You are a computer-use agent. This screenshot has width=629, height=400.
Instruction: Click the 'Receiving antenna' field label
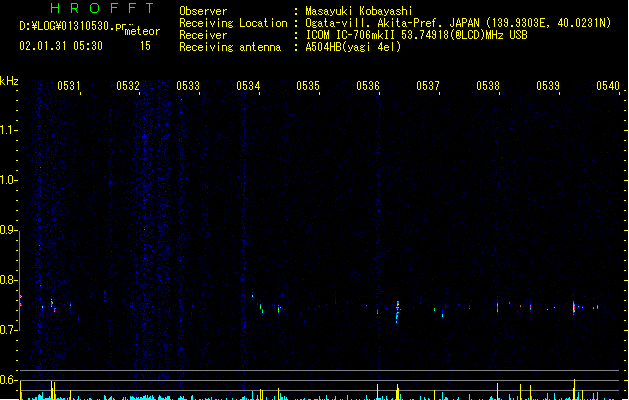click(x=230, y=47)
